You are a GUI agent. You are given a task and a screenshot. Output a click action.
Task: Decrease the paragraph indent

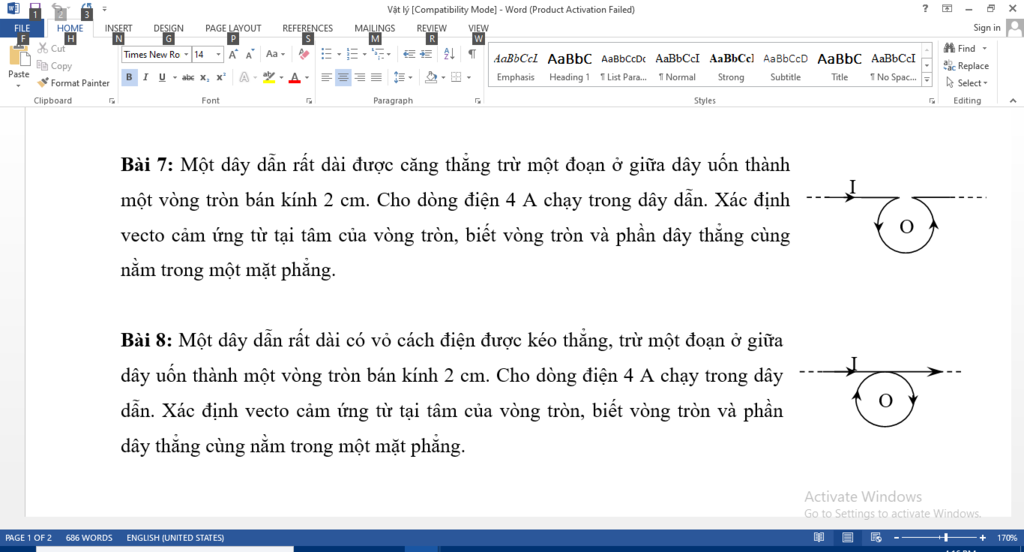pos(409,54)
